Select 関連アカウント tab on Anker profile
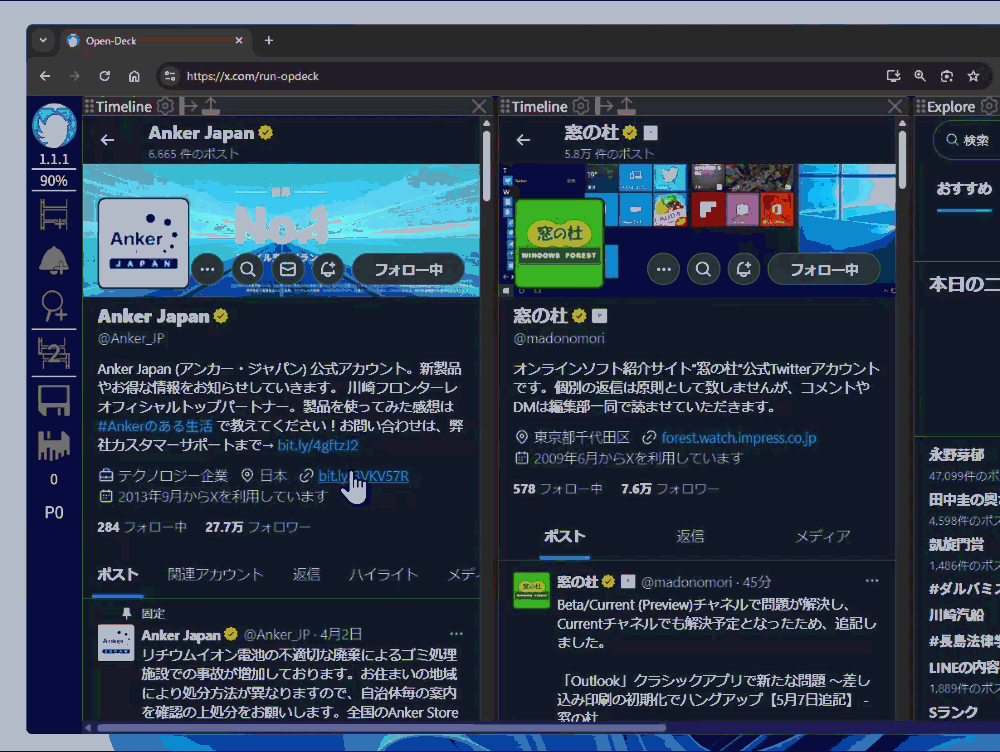The height and width of the screenshot is (752, 1000). click(216, 574)
